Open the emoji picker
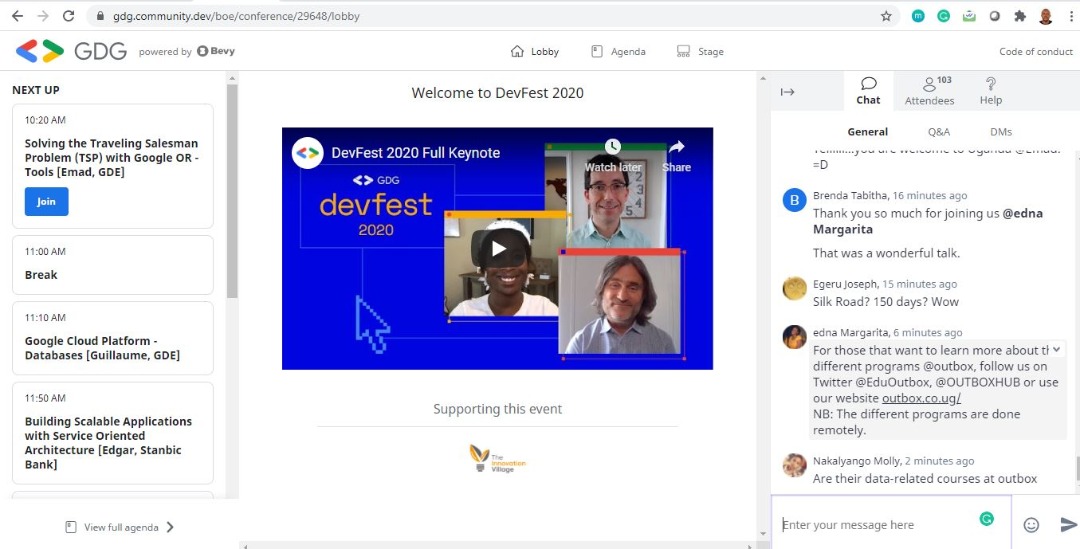This screenshot has width=1080, height=549. coord(1030,525)
